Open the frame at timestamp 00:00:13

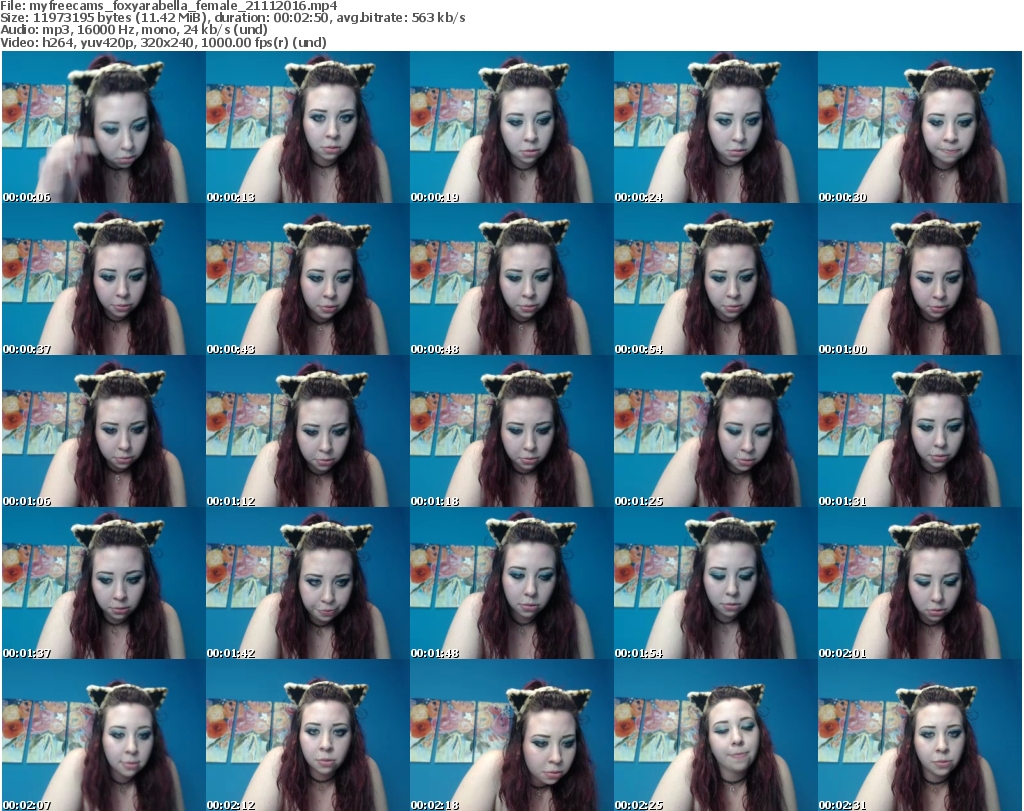pyautogui.click(x=308, y=127)
